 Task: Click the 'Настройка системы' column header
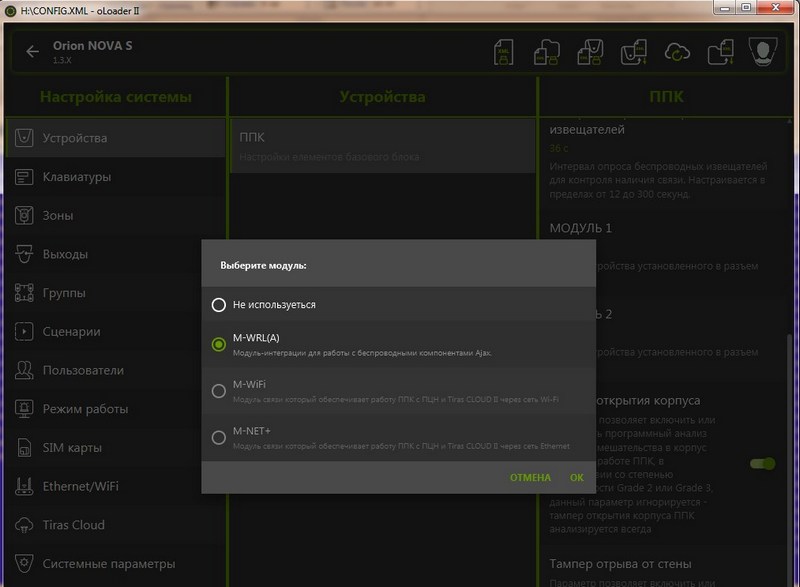116,97
